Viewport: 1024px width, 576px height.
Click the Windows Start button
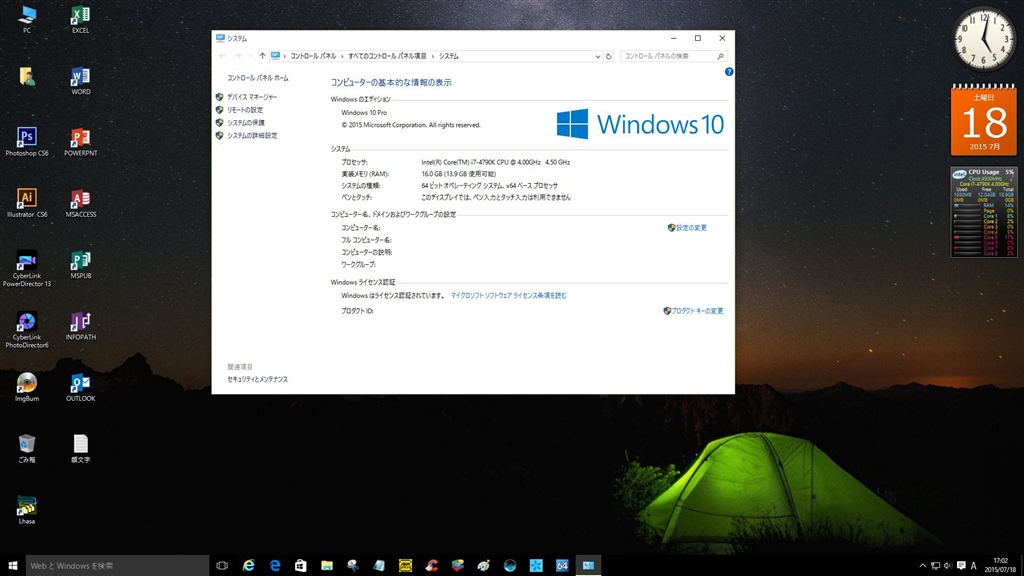(x=12, y=566)
